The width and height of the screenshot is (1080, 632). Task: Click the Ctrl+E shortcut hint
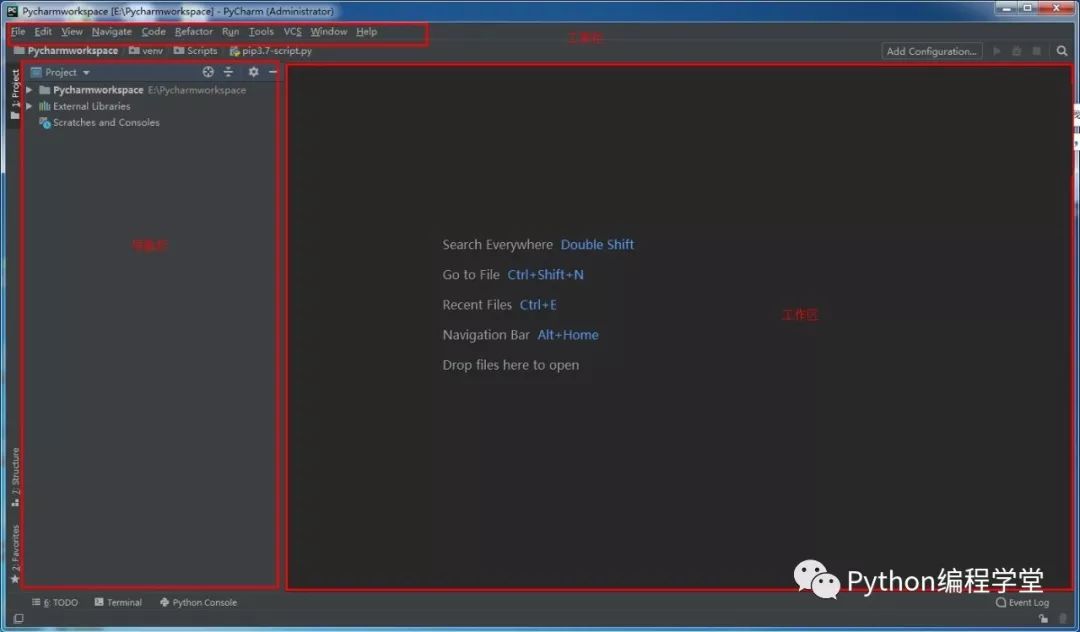coord(538,305)
